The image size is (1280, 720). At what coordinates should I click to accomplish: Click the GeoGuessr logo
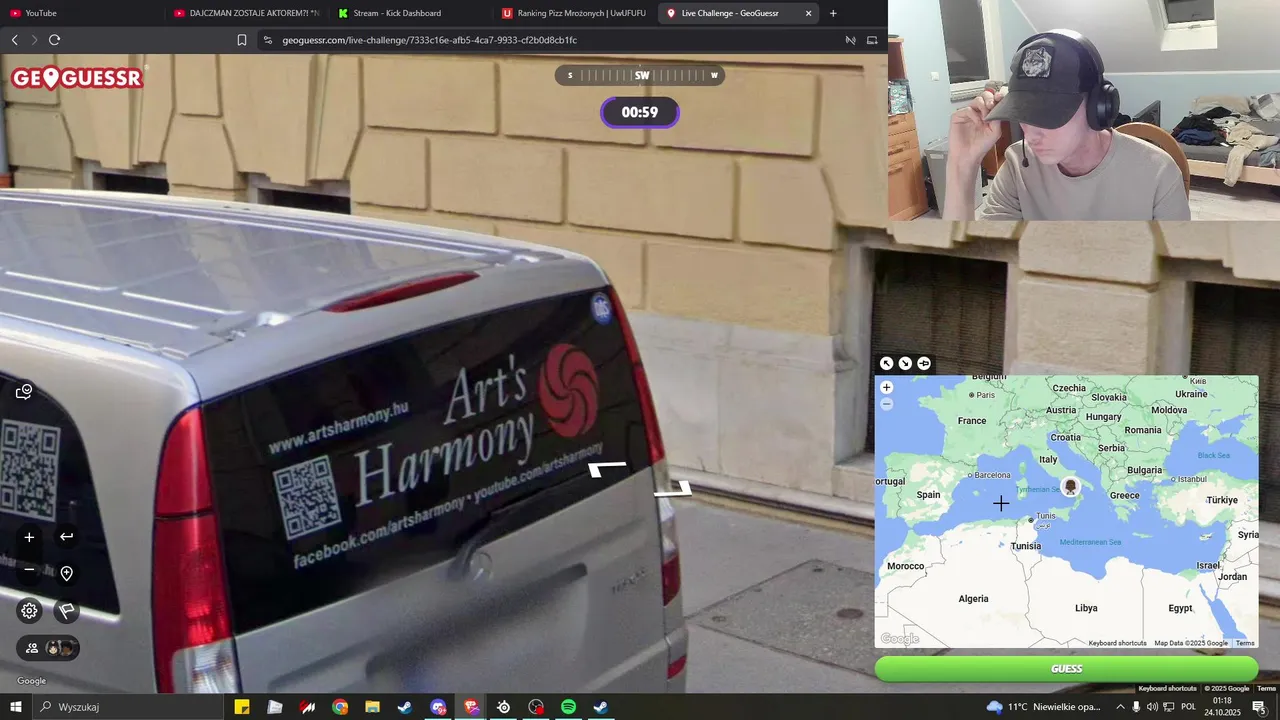[x=77, y=78]
